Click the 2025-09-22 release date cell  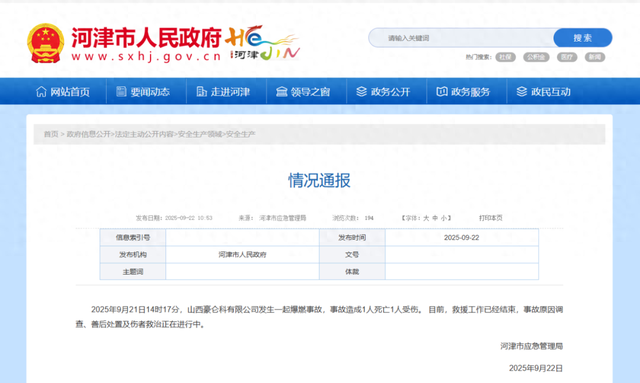[x=462, y=238]
